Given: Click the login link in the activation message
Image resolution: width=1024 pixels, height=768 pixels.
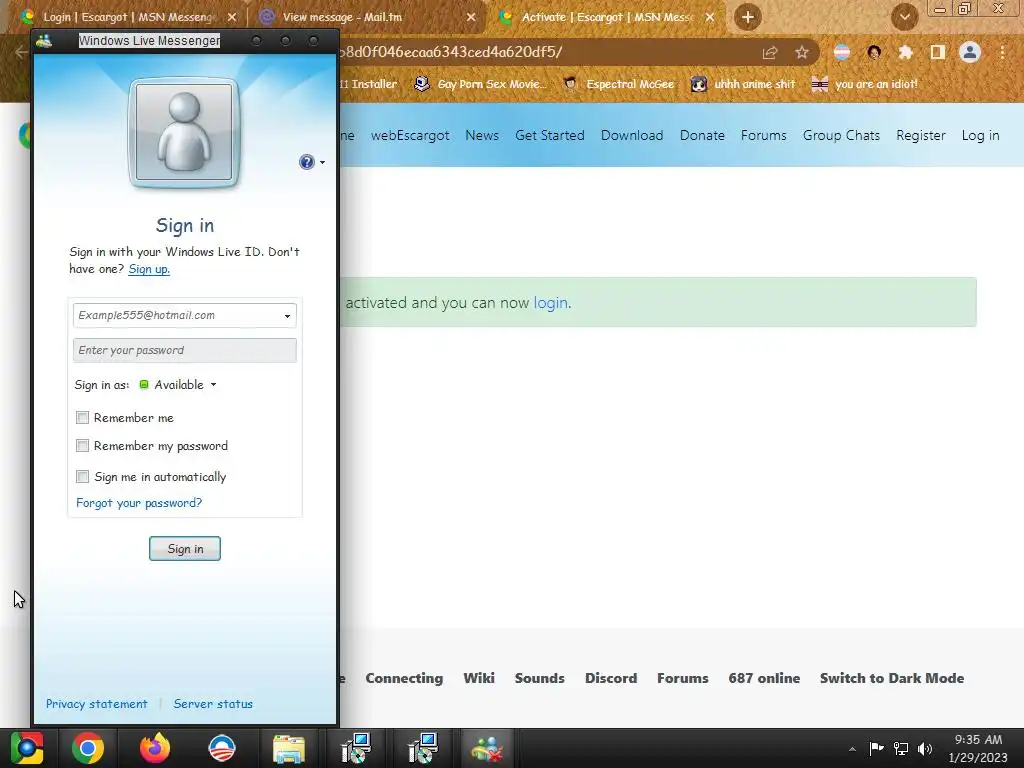Looking at the screenshot, I should point(551,303).
